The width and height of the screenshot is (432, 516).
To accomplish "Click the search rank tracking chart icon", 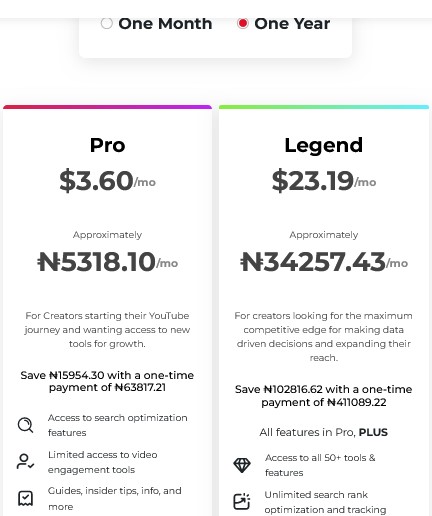I will 242,501.
